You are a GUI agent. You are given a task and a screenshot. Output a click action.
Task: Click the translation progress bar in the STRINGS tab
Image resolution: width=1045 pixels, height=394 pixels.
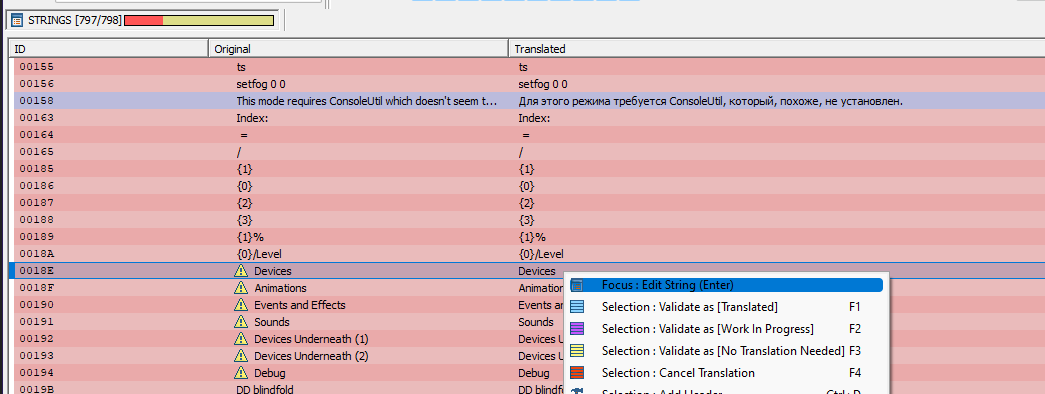(x=199, y=21)
